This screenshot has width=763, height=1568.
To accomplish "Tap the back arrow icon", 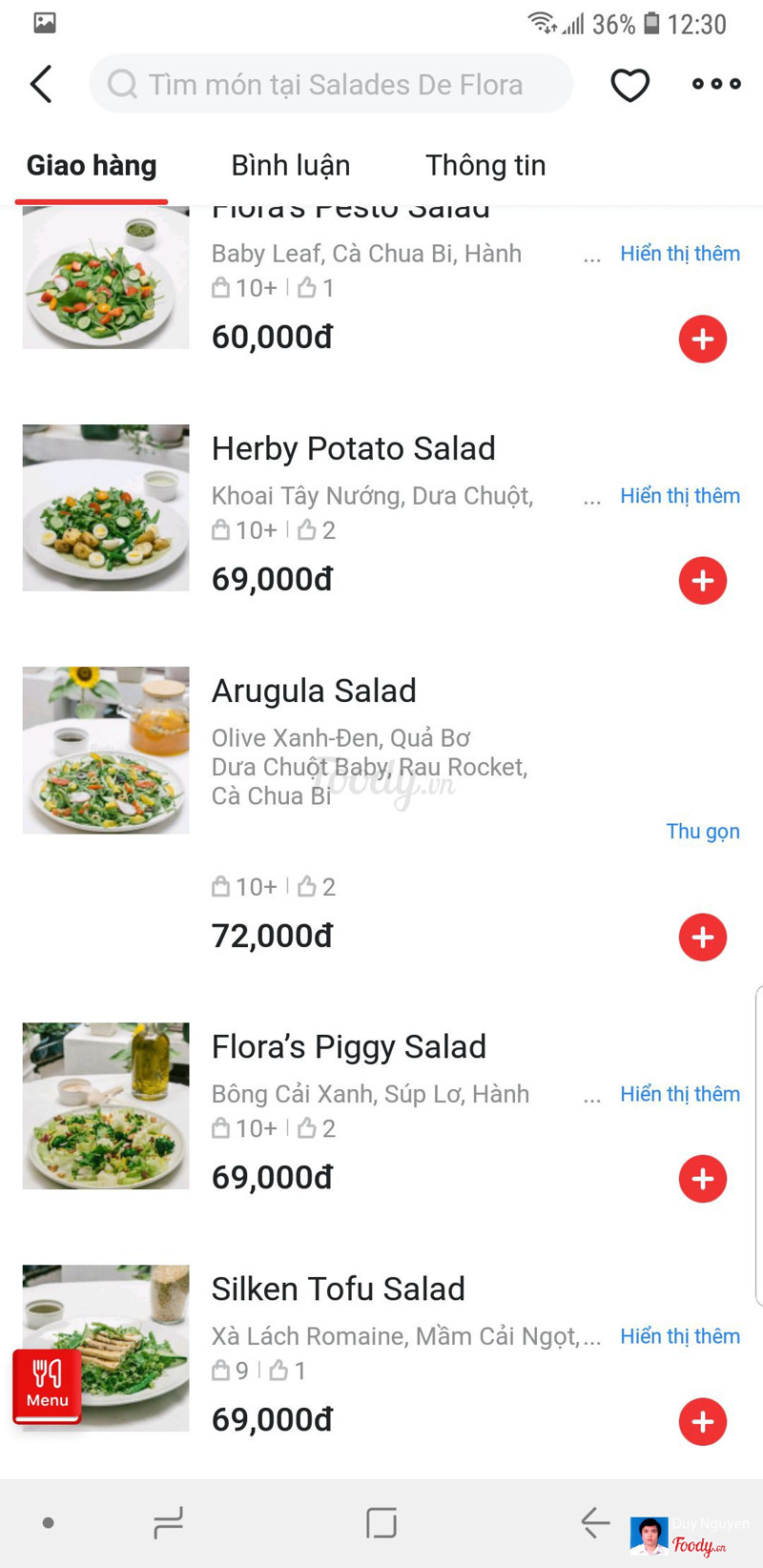I will 41,85.
